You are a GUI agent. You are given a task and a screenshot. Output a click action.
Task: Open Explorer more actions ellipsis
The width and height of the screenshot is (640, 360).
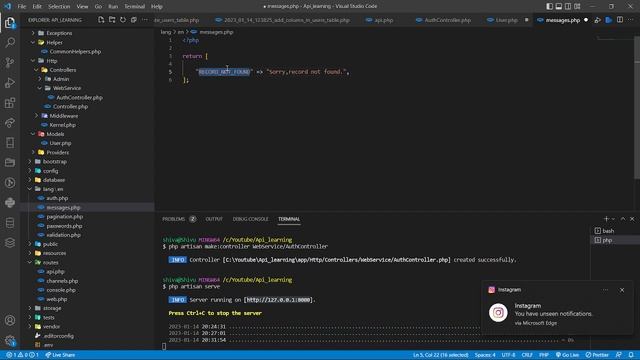tap(144, 20)
